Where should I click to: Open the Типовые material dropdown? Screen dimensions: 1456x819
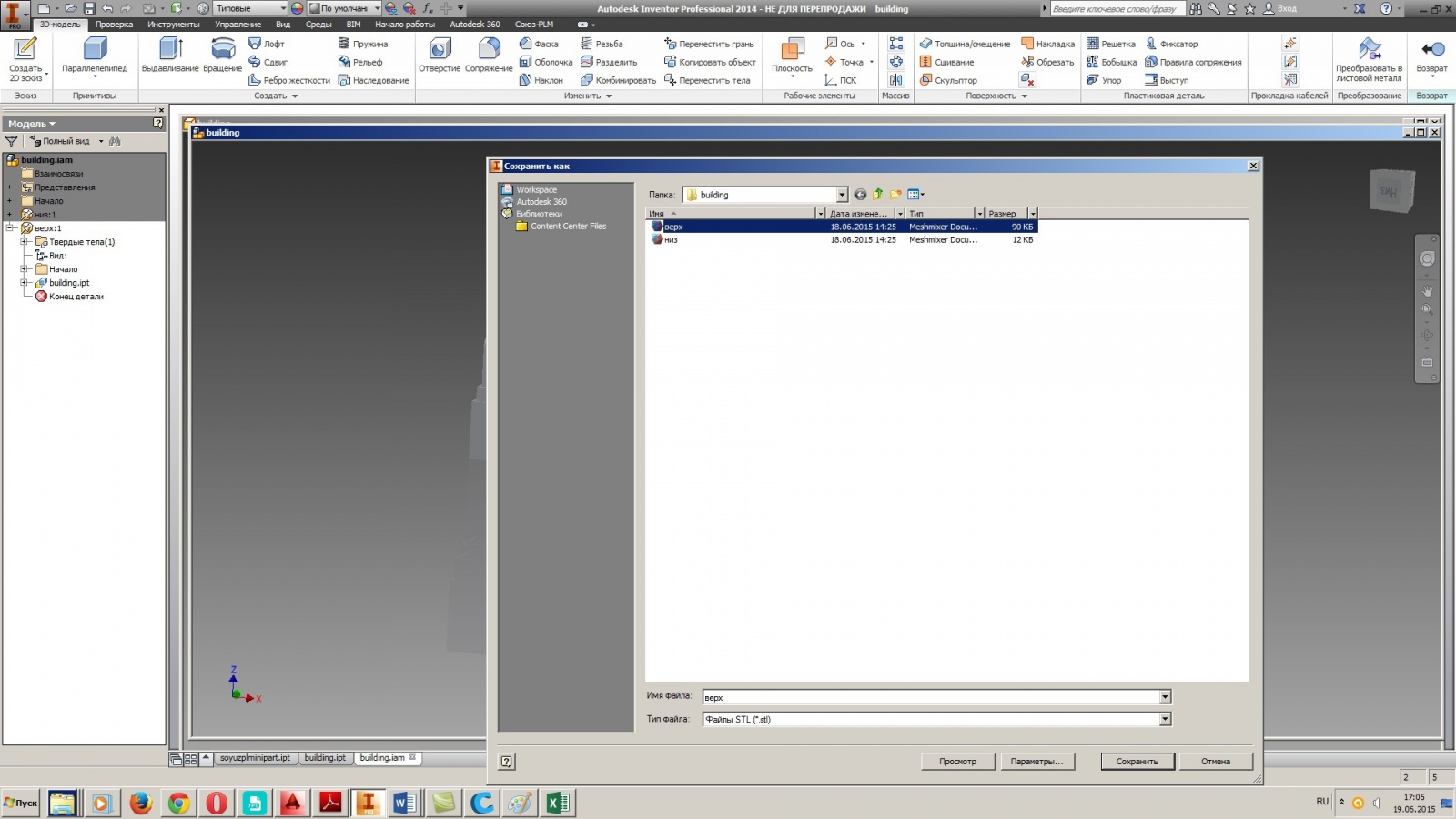pos(283,8)
